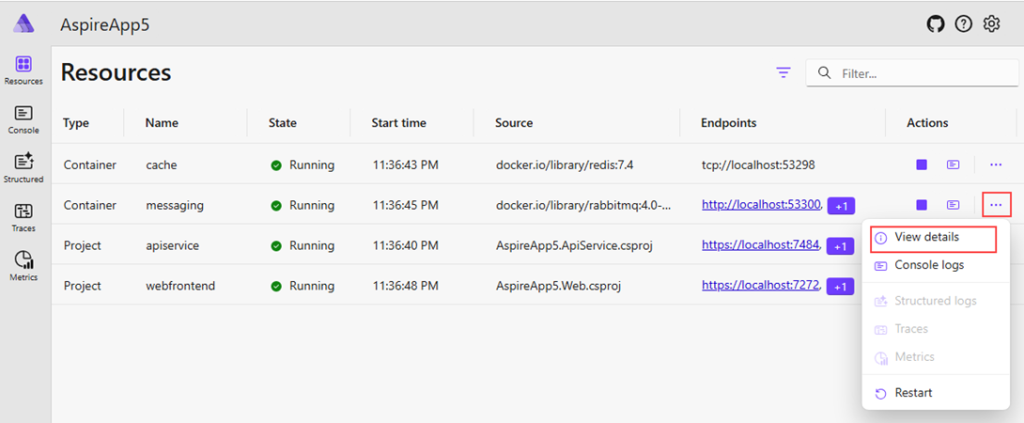Click the filter icon beside search box

click(x=783, y=73)
